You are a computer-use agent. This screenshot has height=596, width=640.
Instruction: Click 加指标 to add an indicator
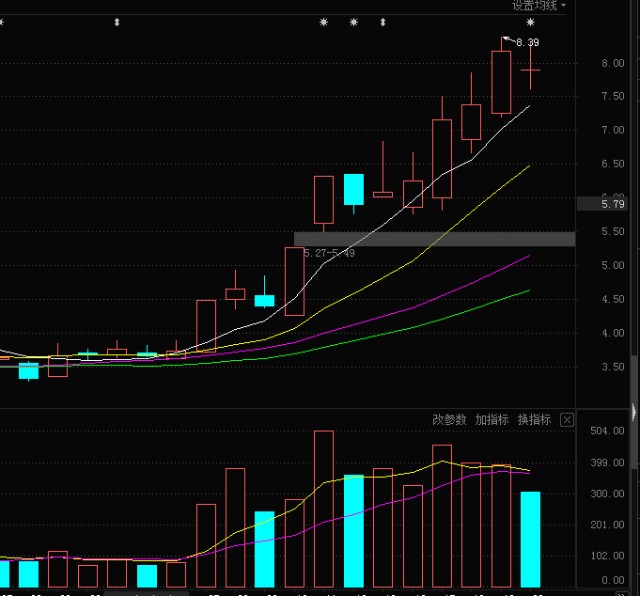tap(492, 419)
